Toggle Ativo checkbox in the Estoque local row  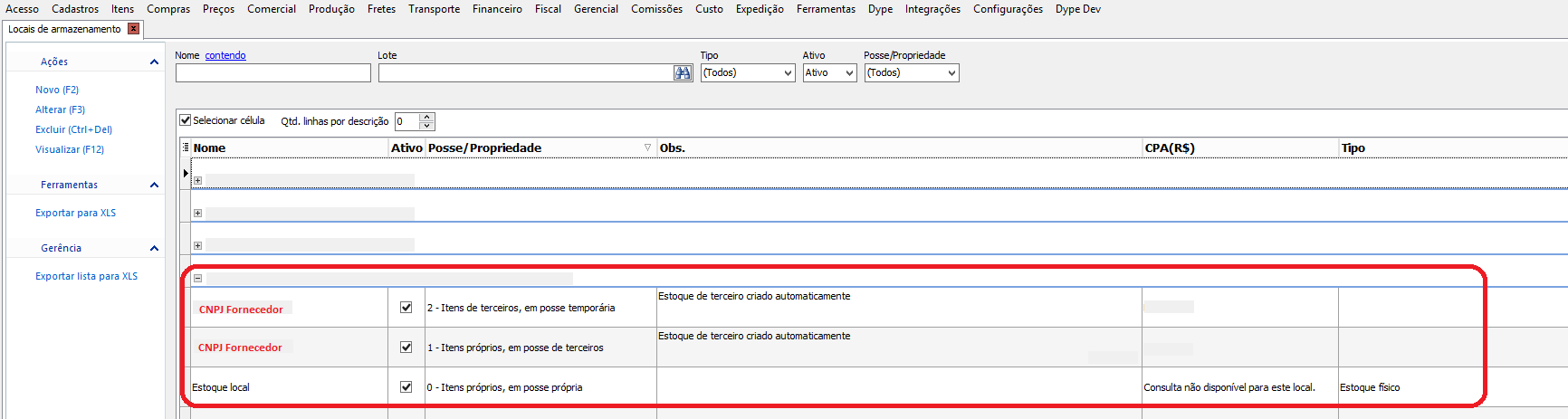click(406, 387)
